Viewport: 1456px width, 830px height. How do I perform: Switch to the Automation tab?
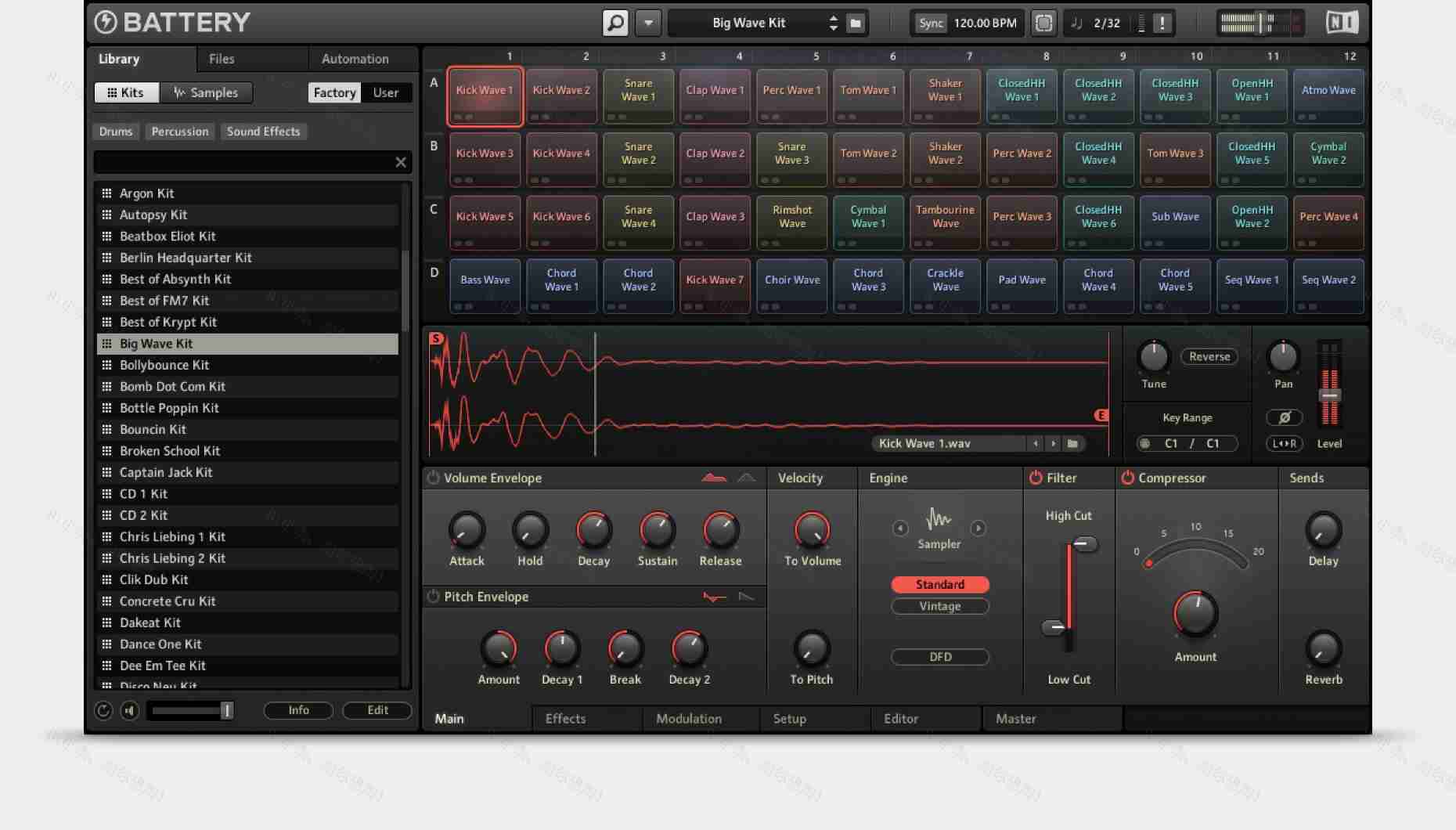pos(354,58)
